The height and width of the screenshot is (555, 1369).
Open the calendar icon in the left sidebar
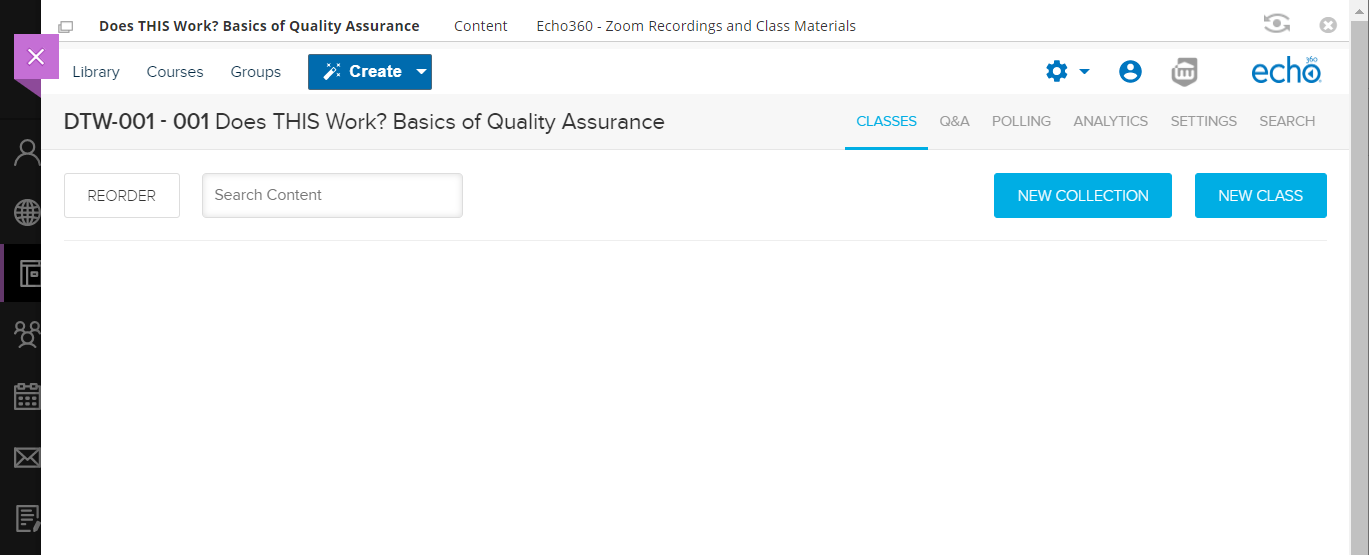[26, 396]
